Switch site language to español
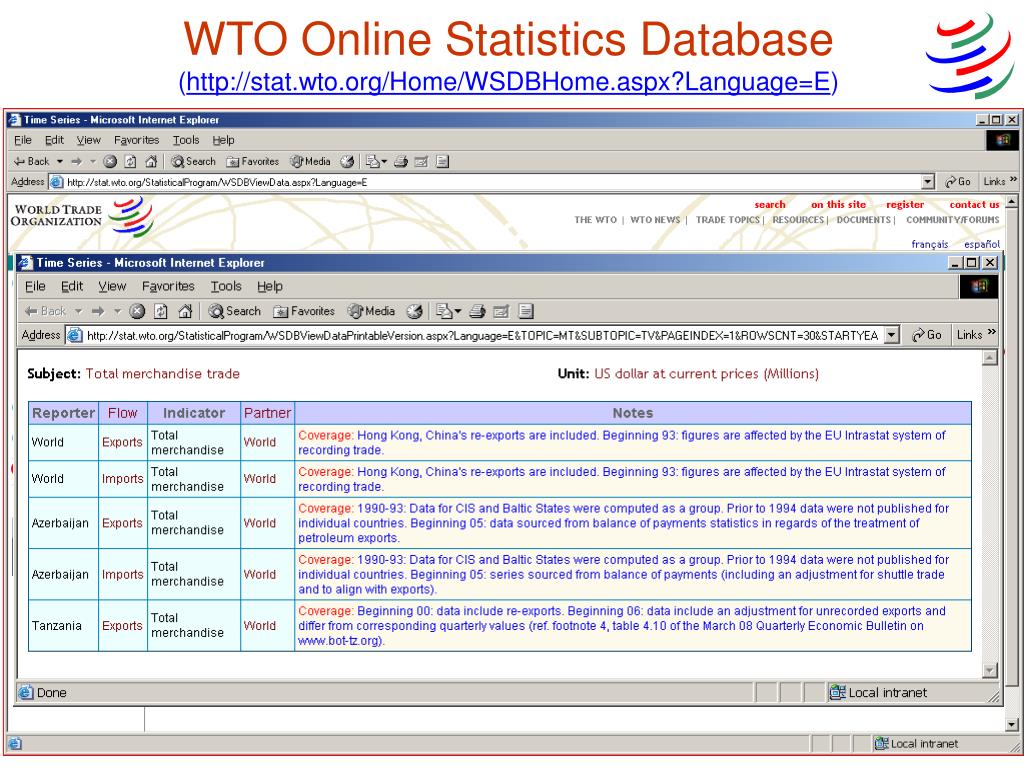Viewport: 1024px width, 768px height. 982,244
